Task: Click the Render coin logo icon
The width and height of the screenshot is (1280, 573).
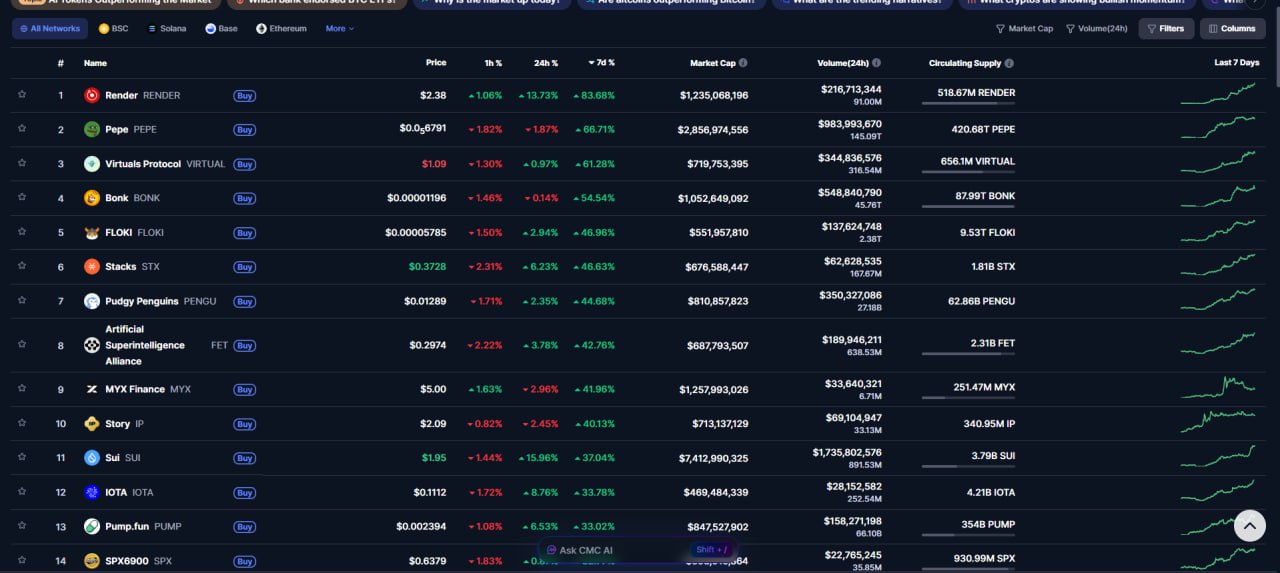Action: [92, 95]
